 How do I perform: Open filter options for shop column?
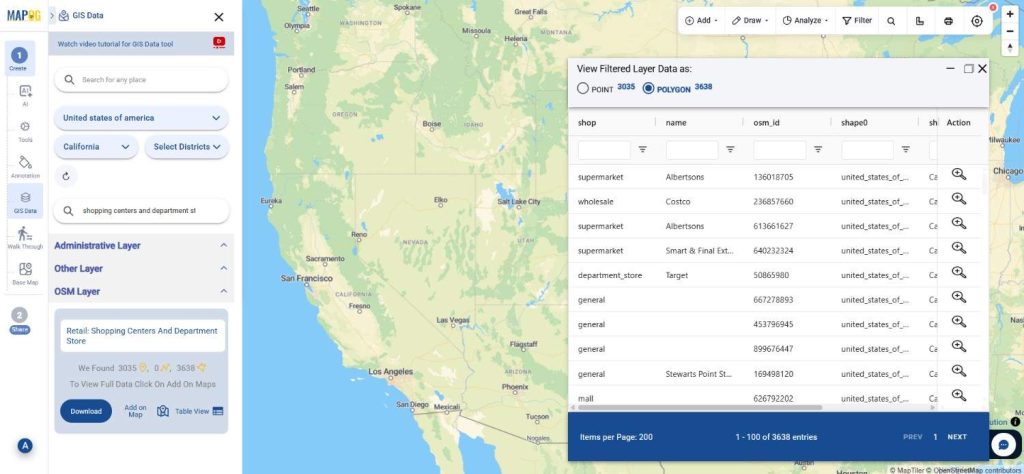643,150
